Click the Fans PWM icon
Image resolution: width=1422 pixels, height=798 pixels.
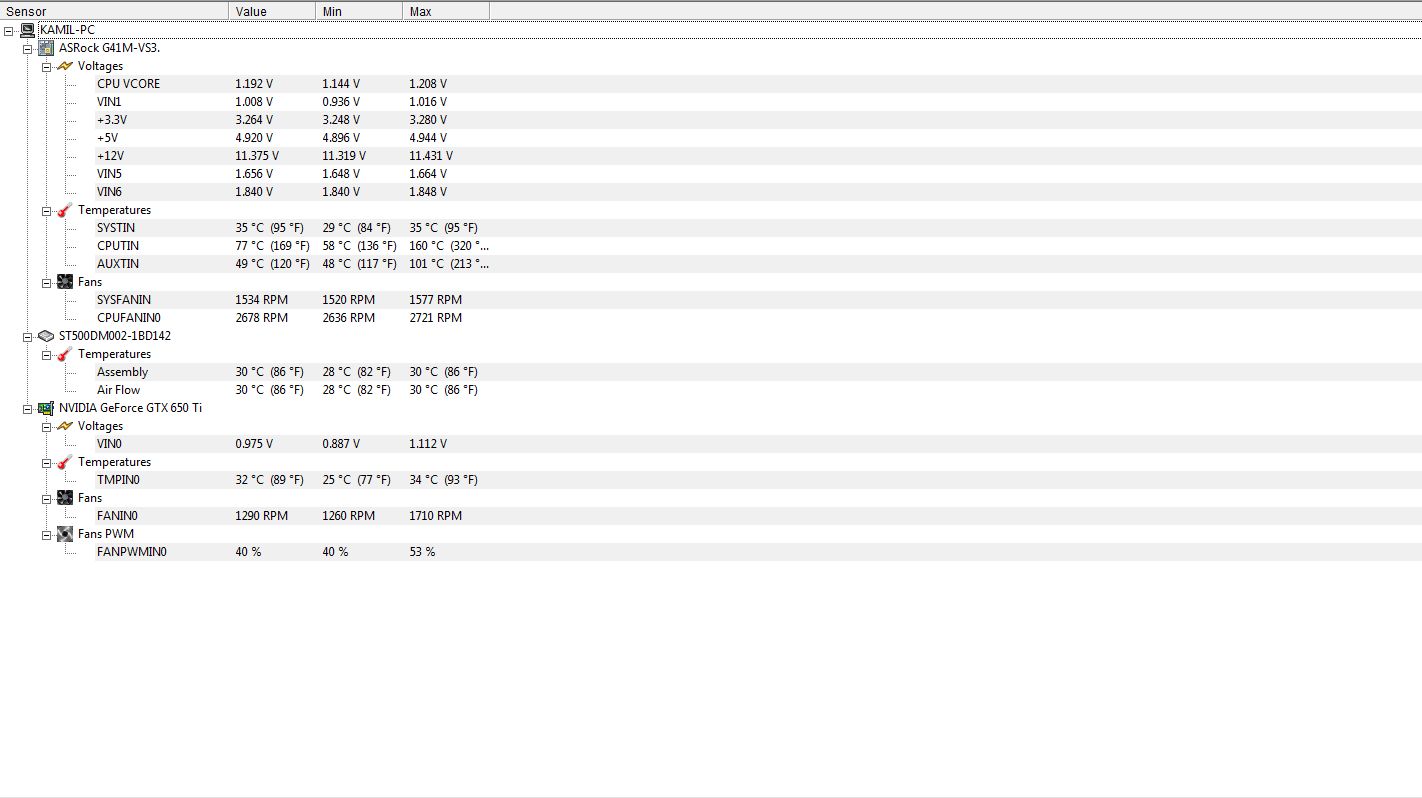tap(65, 534)
